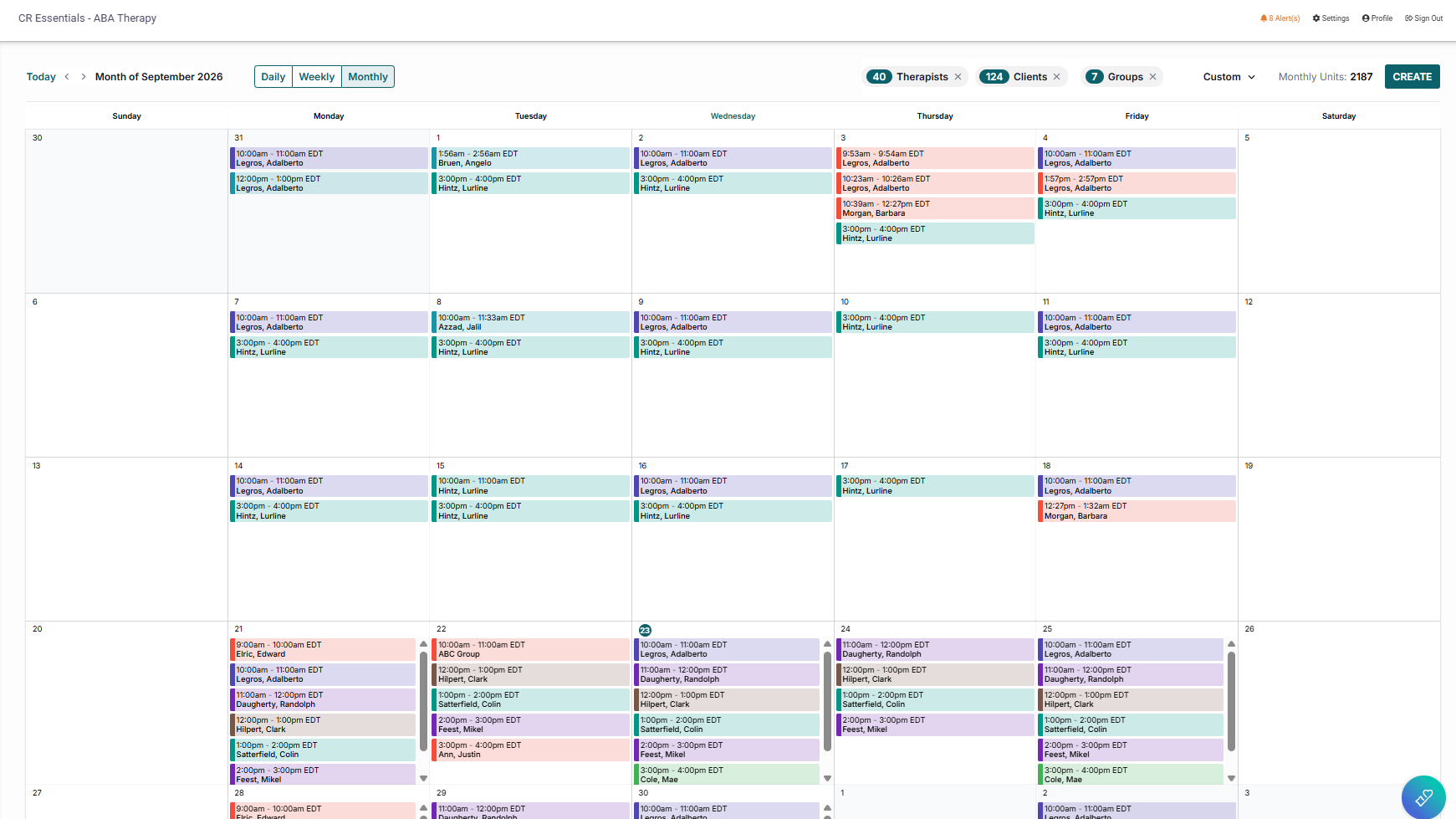Remove the Clients filter chip

click(1056, 76)
